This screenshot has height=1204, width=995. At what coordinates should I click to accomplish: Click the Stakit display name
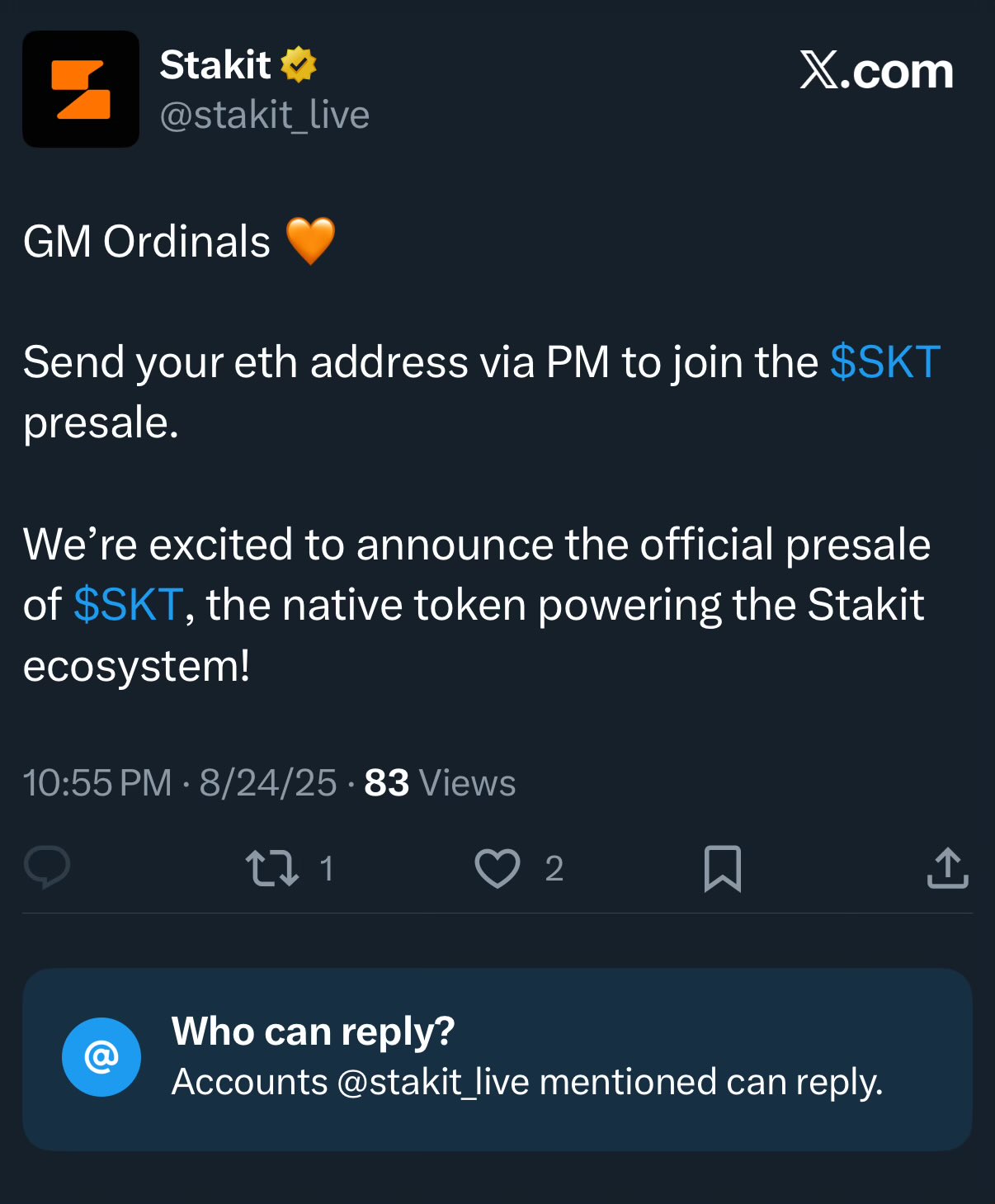coord(215,65)
